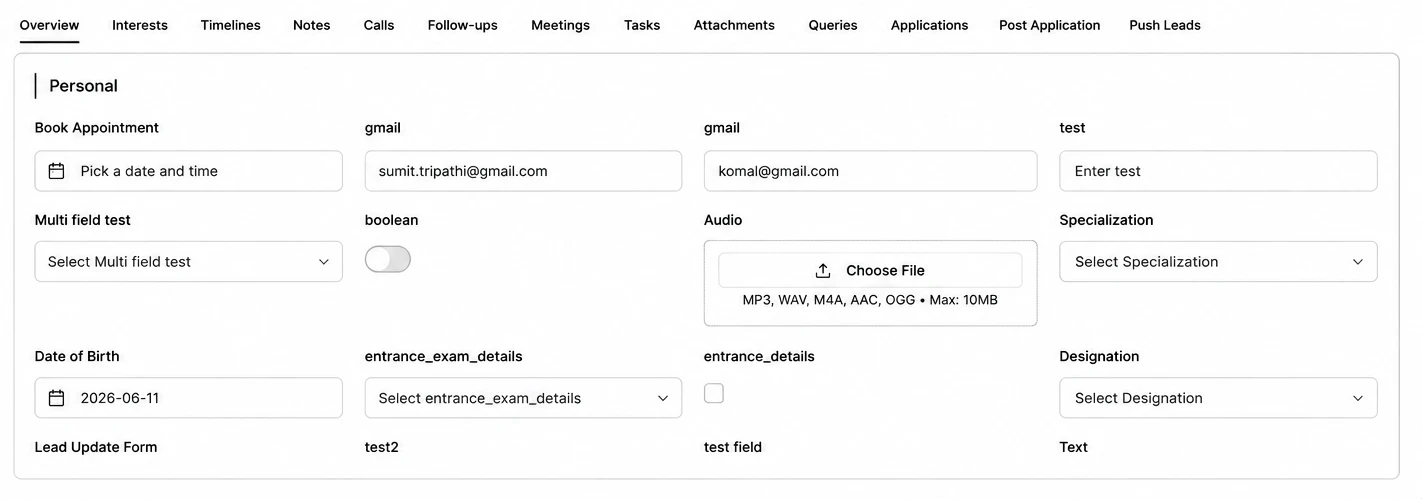The width and height of the screenshot is (1422, 499).
Task: Click gmail field containing komal@gmail.com
Action: coord(870,171)
